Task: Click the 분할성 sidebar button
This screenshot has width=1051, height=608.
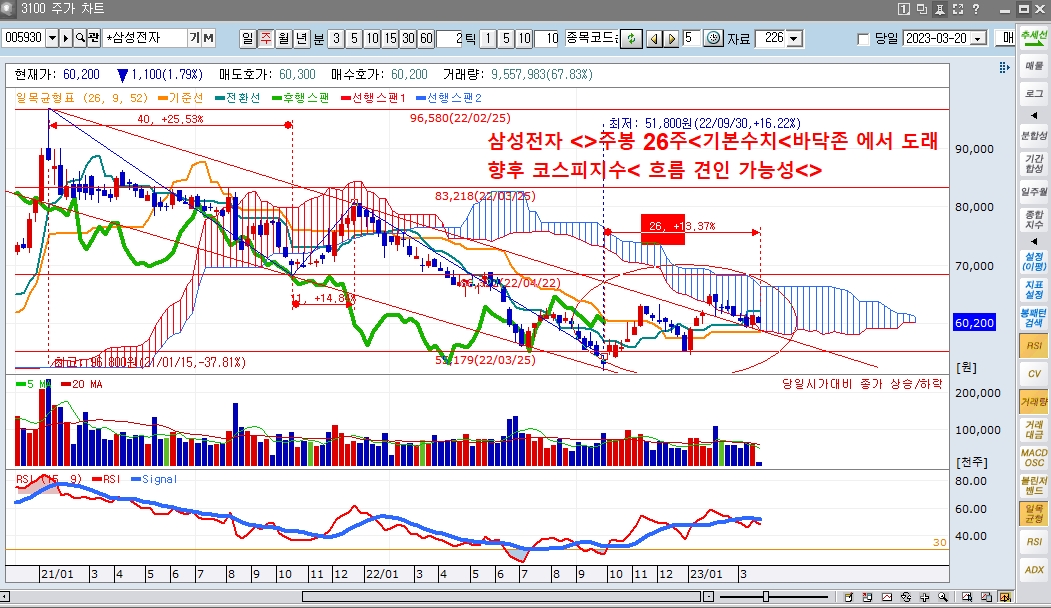Action: click(x=1034, y=136)
